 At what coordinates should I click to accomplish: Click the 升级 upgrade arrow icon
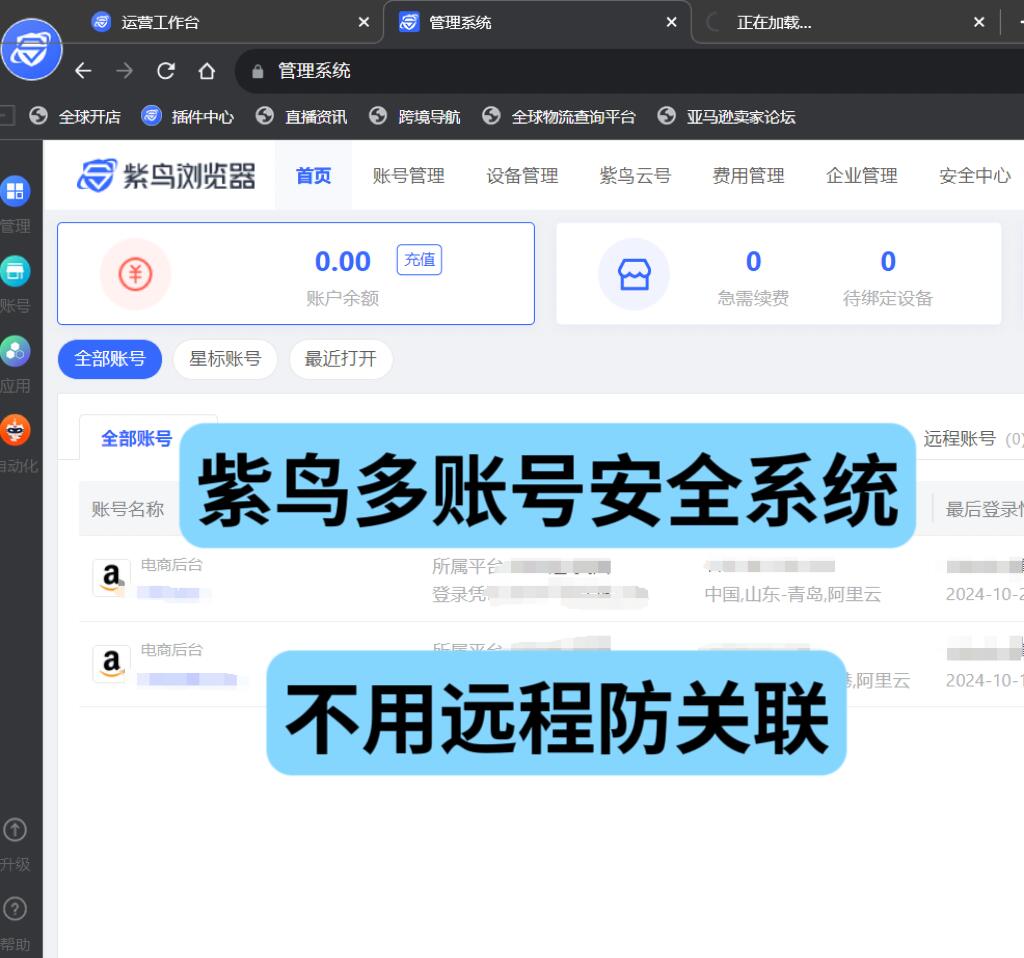pos(15,830)
